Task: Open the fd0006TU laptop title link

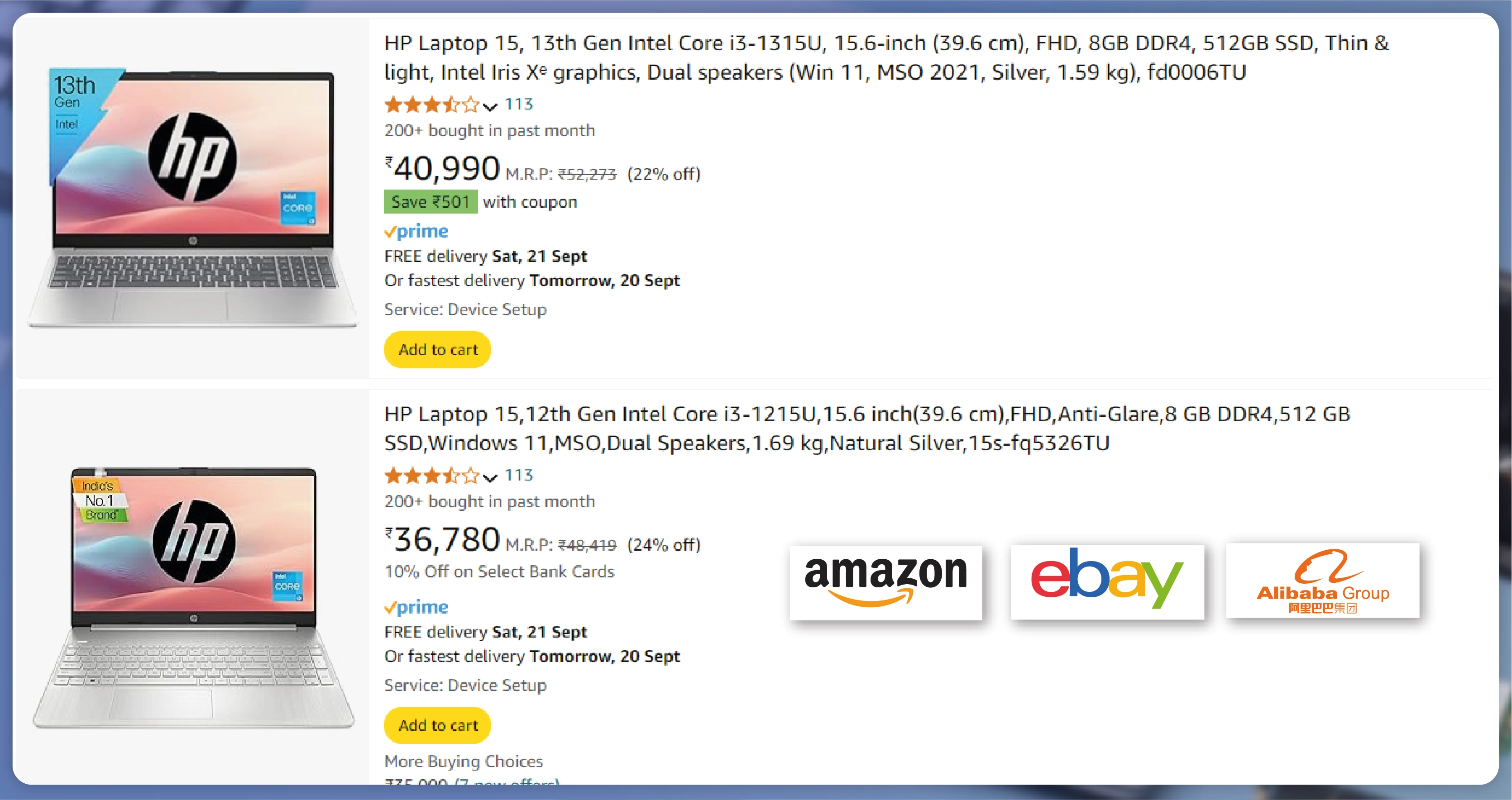Action: coord(886,57)
